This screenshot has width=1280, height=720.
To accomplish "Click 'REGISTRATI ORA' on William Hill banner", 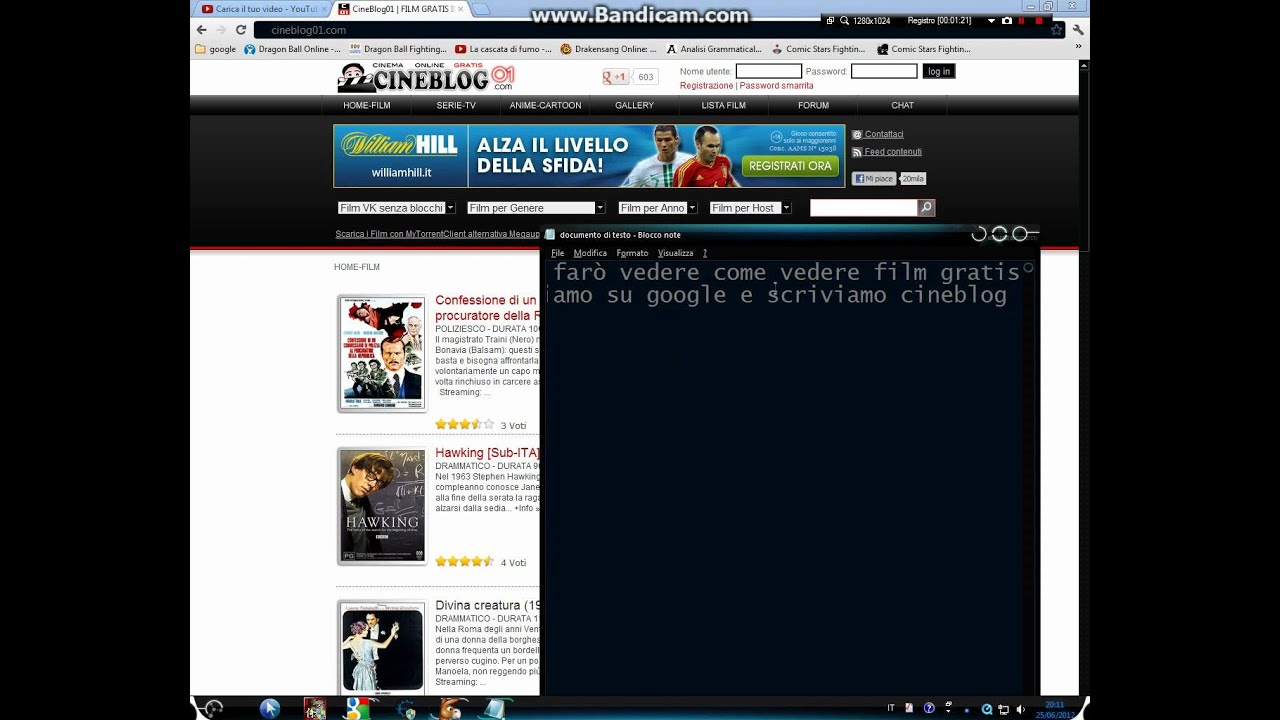I will 790,166.
